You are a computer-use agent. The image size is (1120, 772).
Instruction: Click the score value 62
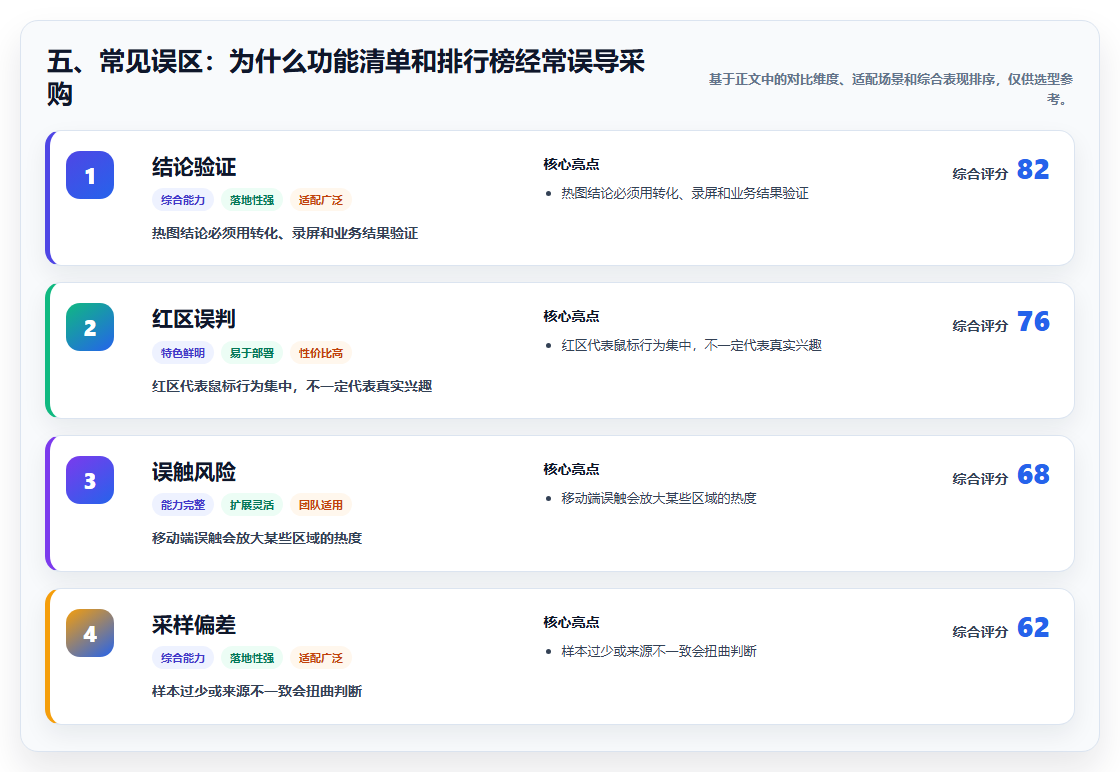pos(1033,627)
